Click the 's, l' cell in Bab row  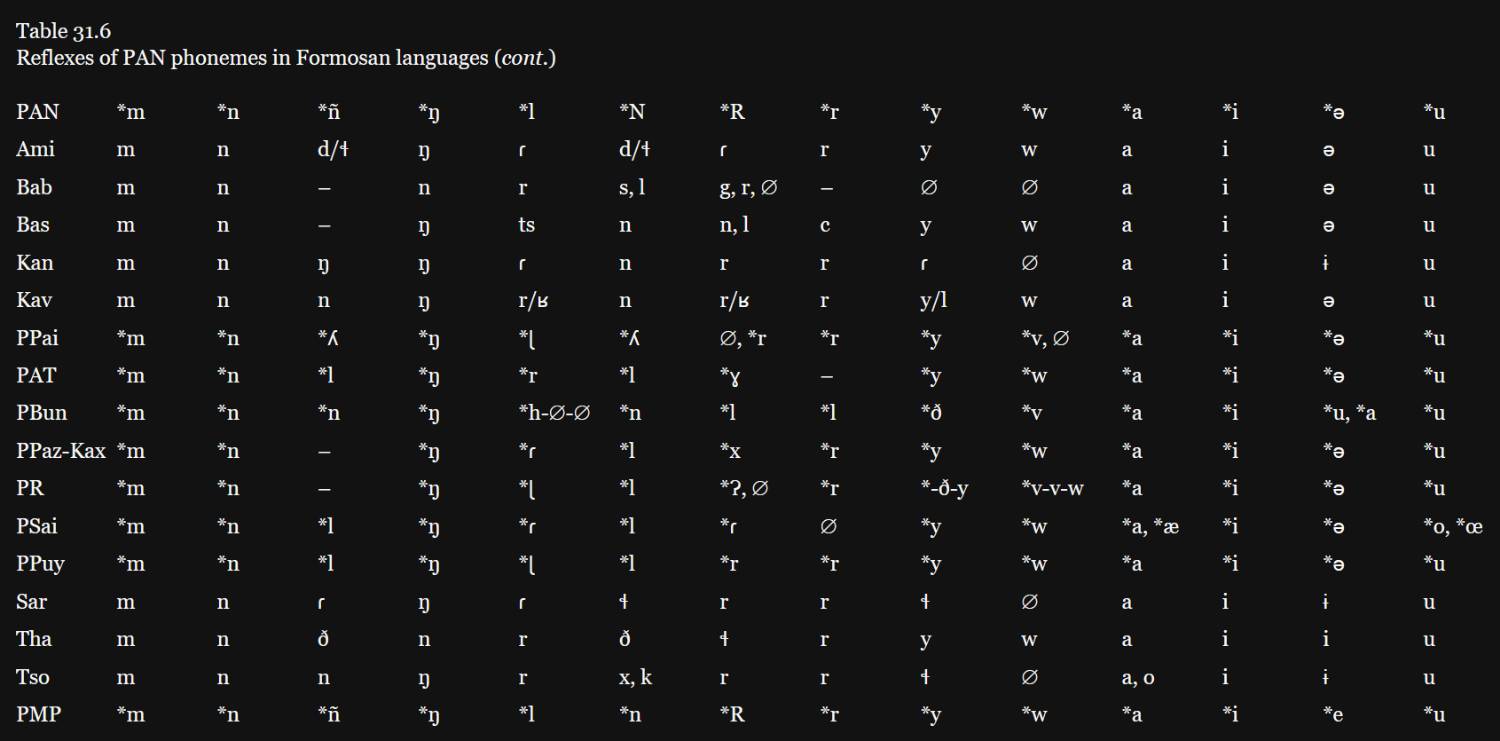[632, 187]
